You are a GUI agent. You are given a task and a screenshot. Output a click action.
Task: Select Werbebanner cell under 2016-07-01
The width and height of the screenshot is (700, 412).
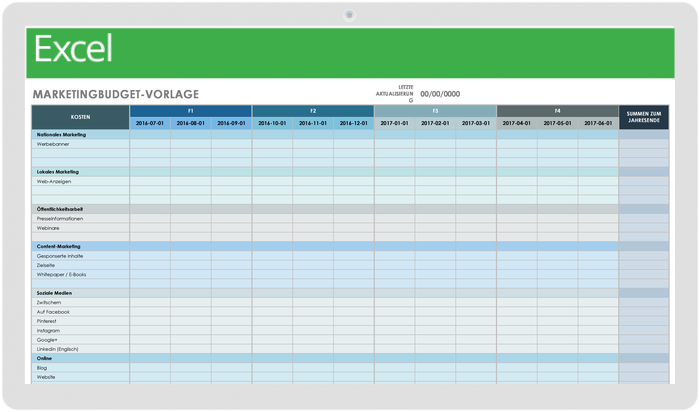tap(150, 144)
